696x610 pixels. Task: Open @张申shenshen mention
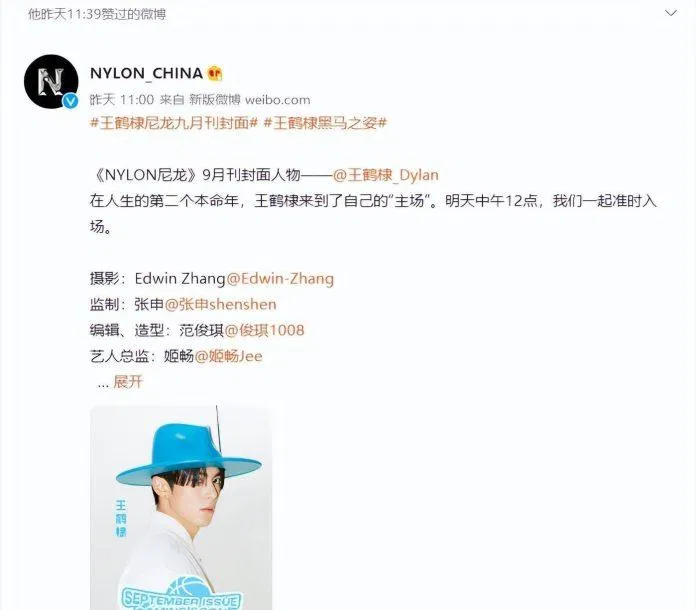click(221, 305)
